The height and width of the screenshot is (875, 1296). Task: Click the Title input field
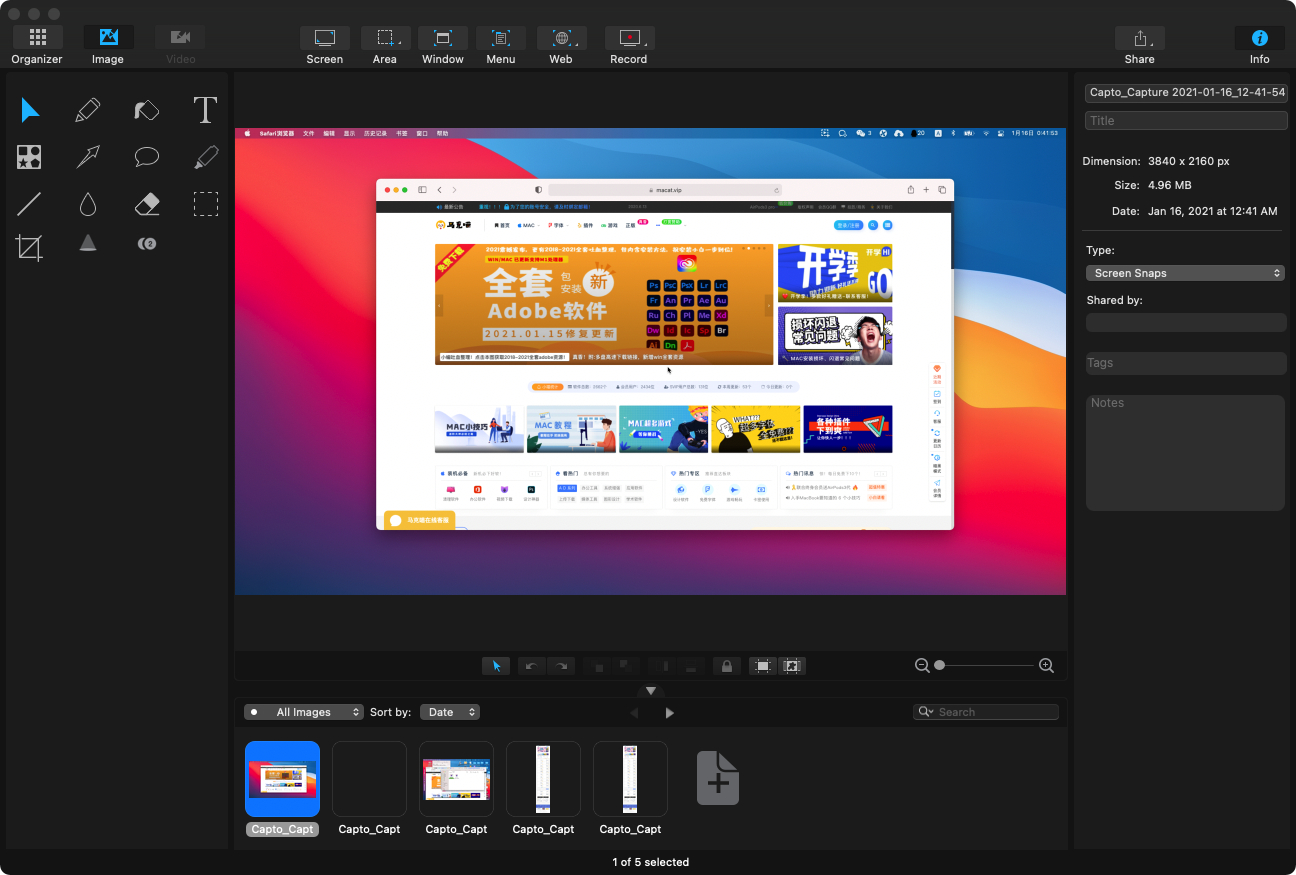[x=1186, y=120]
